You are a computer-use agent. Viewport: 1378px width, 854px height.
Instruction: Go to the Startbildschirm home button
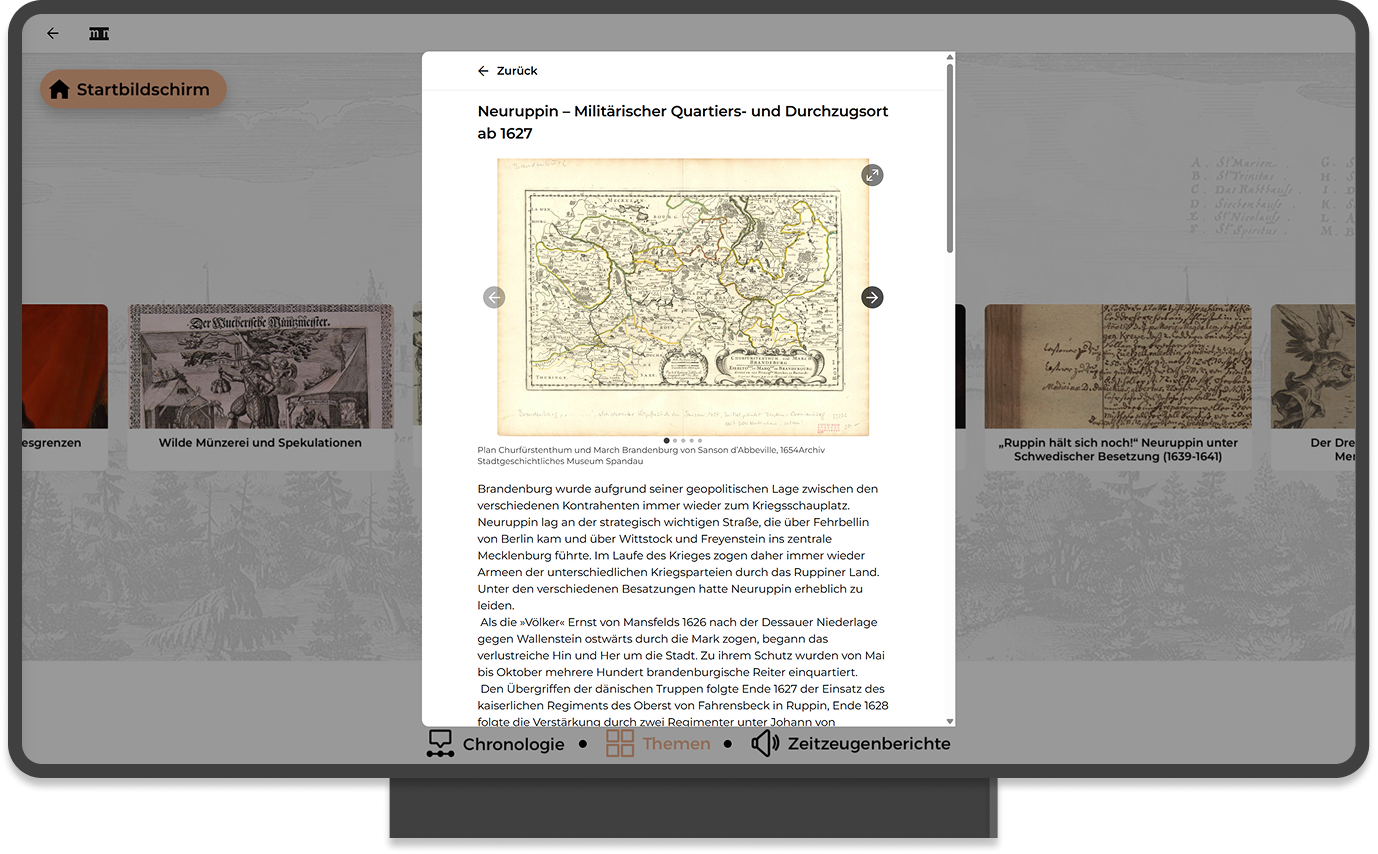pyautogui.click(x=133, y=89)
